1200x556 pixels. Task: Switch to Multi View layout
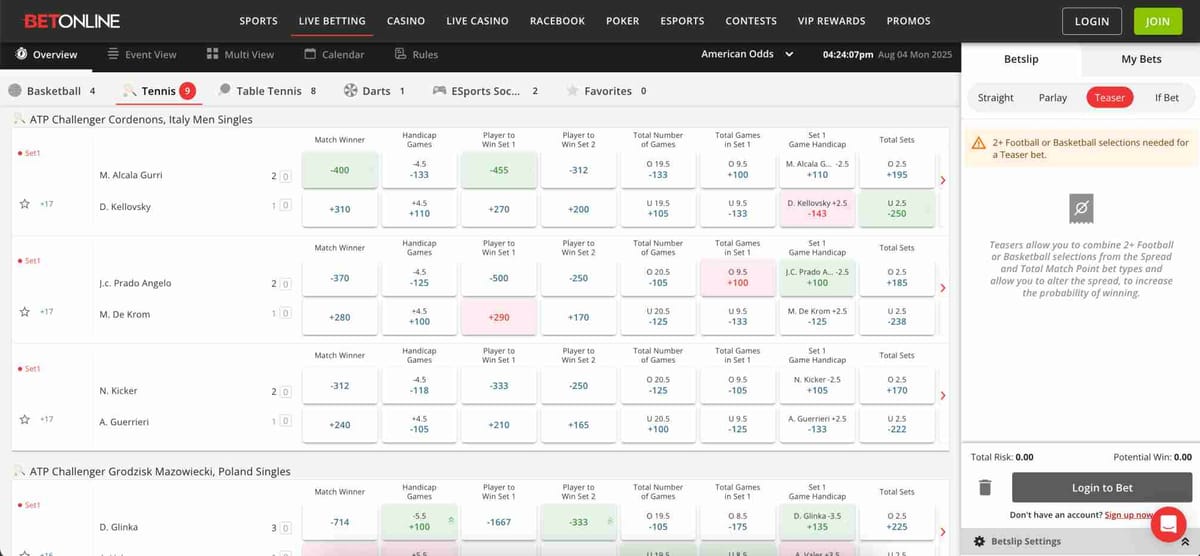(x=212, y=54)
